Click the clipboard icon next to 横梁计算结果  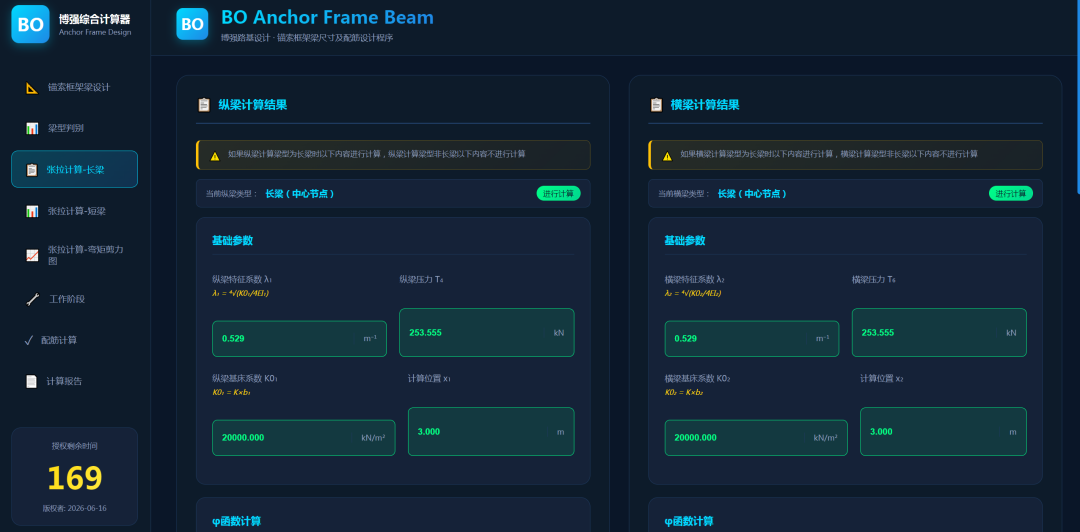[x=656, y=105]
